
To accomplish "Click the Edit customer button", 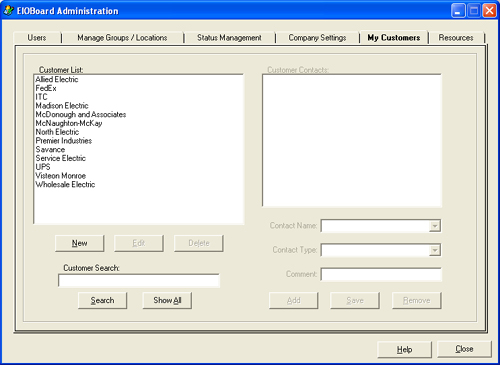I will pyautogui.click(x=139, y=243).
